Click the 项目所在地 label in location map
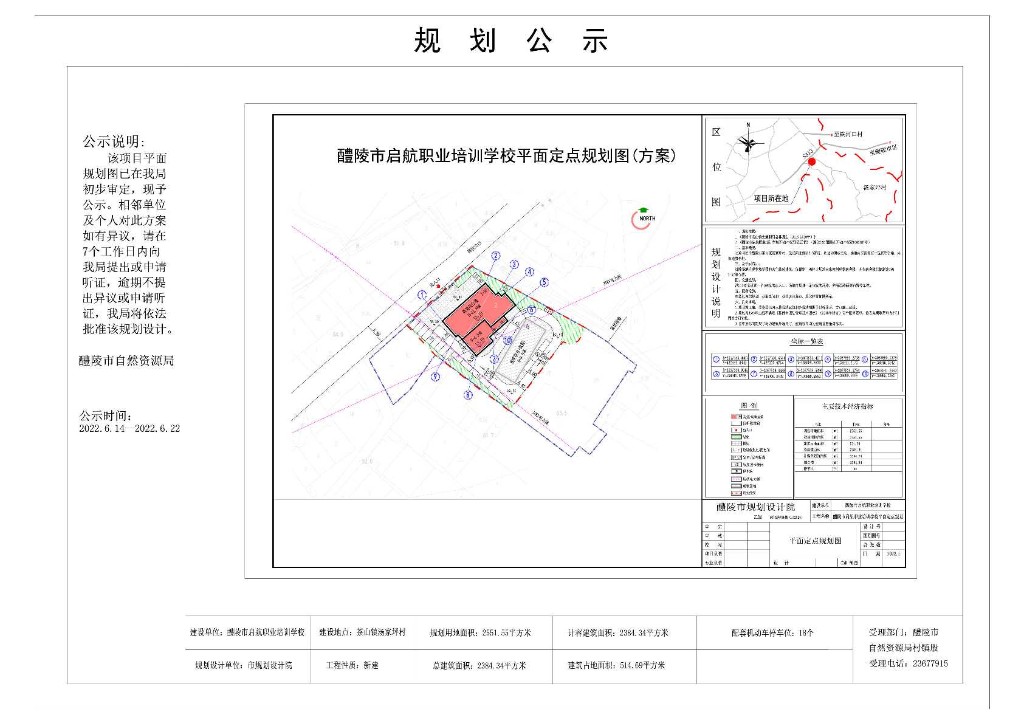This screenshot has height=724, width=1024. (x=771, y=199)
